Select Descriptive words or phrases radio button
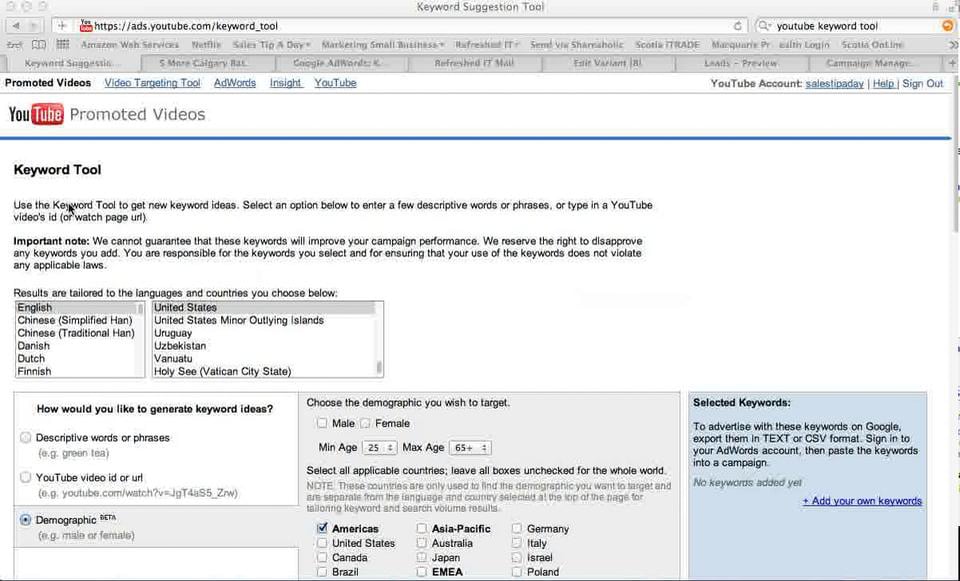 coord(25,438)
